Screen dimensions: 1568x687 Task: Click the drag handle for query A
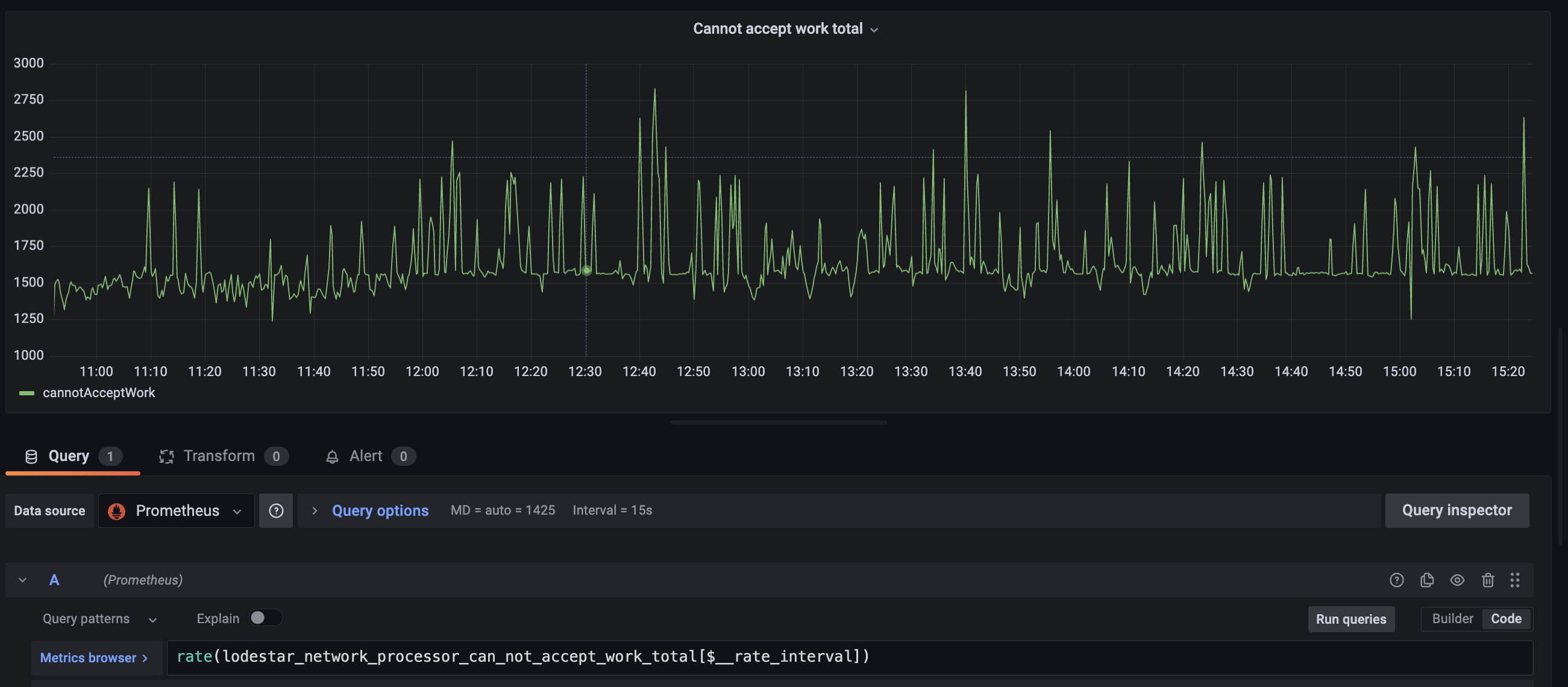tap(1515, 580)
